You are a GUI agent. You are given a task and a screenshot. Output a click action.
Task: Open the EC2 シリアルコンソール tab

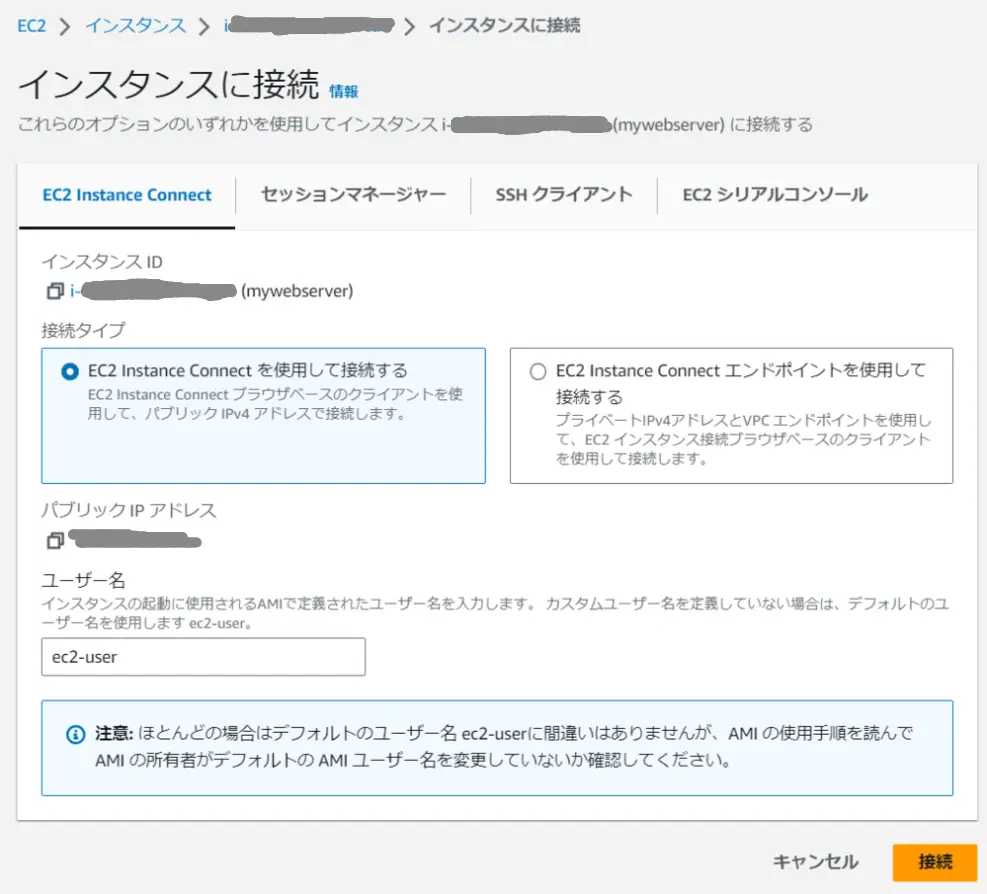click(x=775, y=195)
